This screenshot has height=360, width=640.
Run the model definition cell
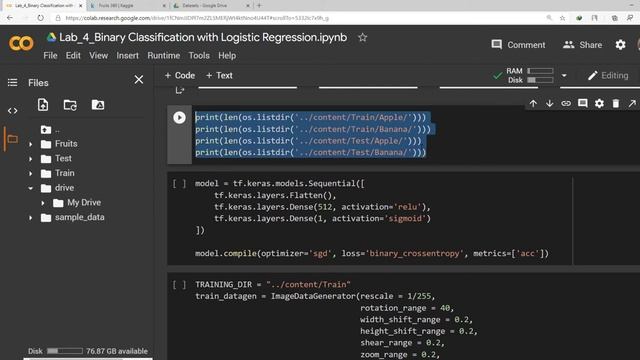pyautogui.click(x=179, y=184)
